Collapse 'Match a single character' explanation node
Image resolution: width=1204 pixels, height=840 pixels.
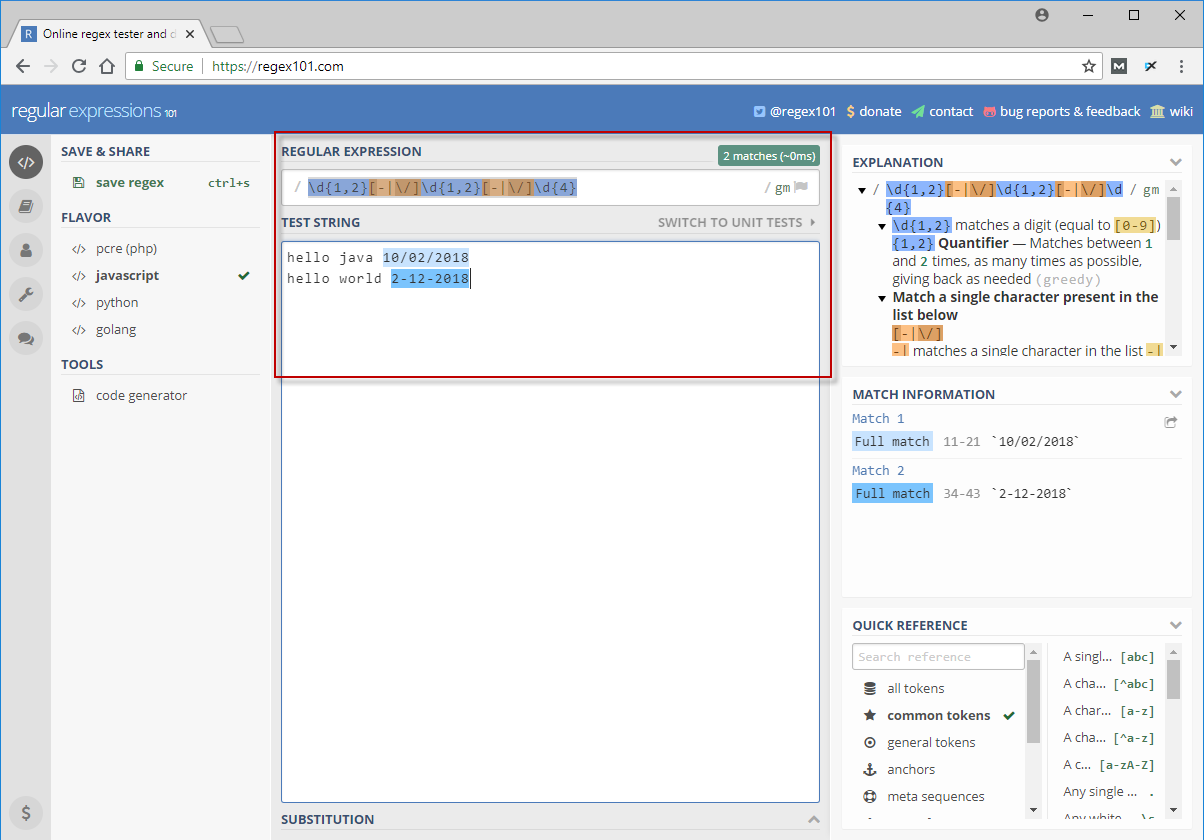881,298
